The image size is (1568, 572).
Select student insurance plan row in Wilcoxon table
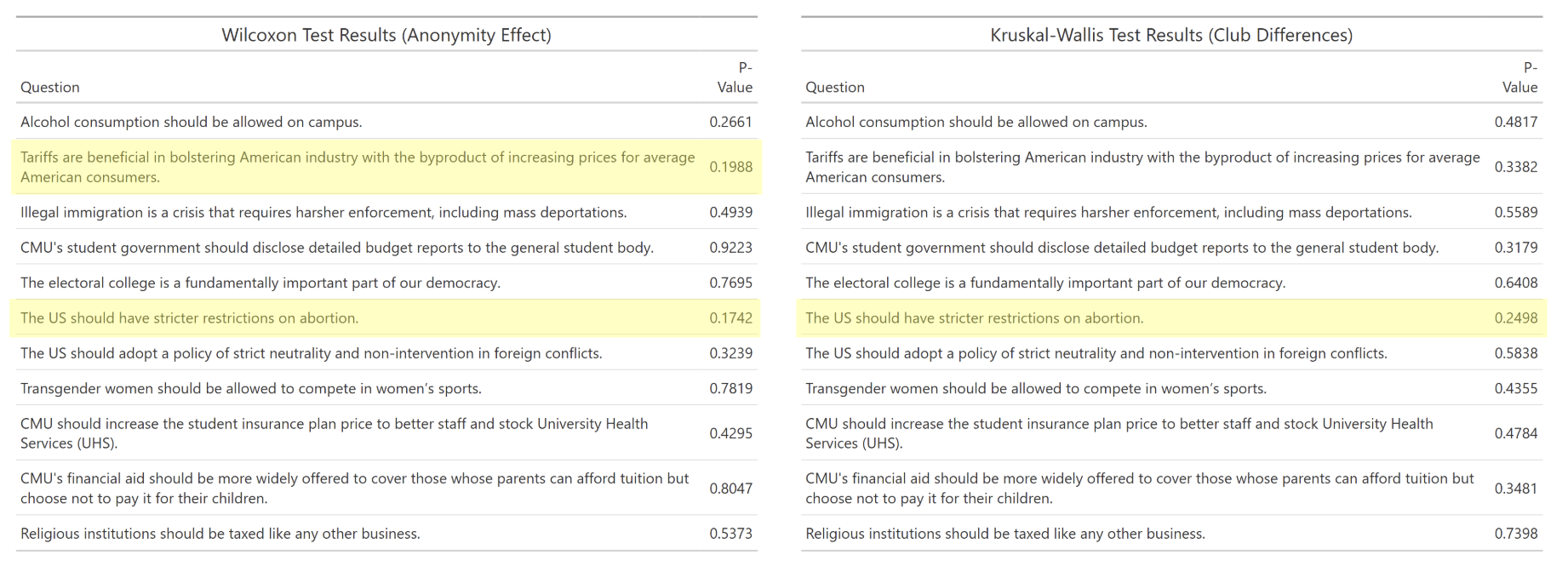click(386, 433)
